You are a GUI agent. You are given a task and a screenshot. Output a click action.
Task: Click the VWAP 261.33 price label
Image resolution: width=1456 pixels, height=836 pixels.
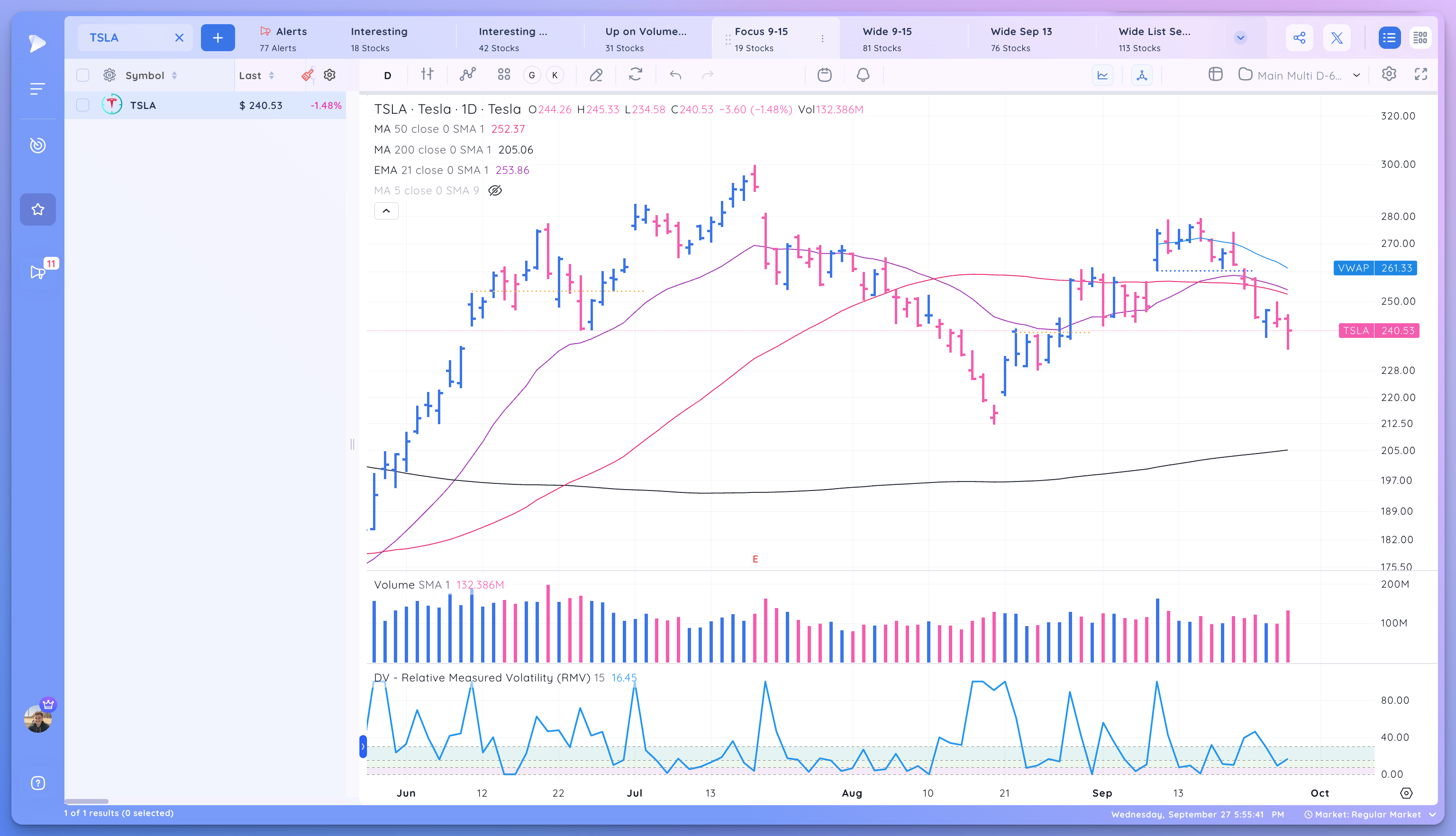pyautogui.click(x=1375, y=268)
